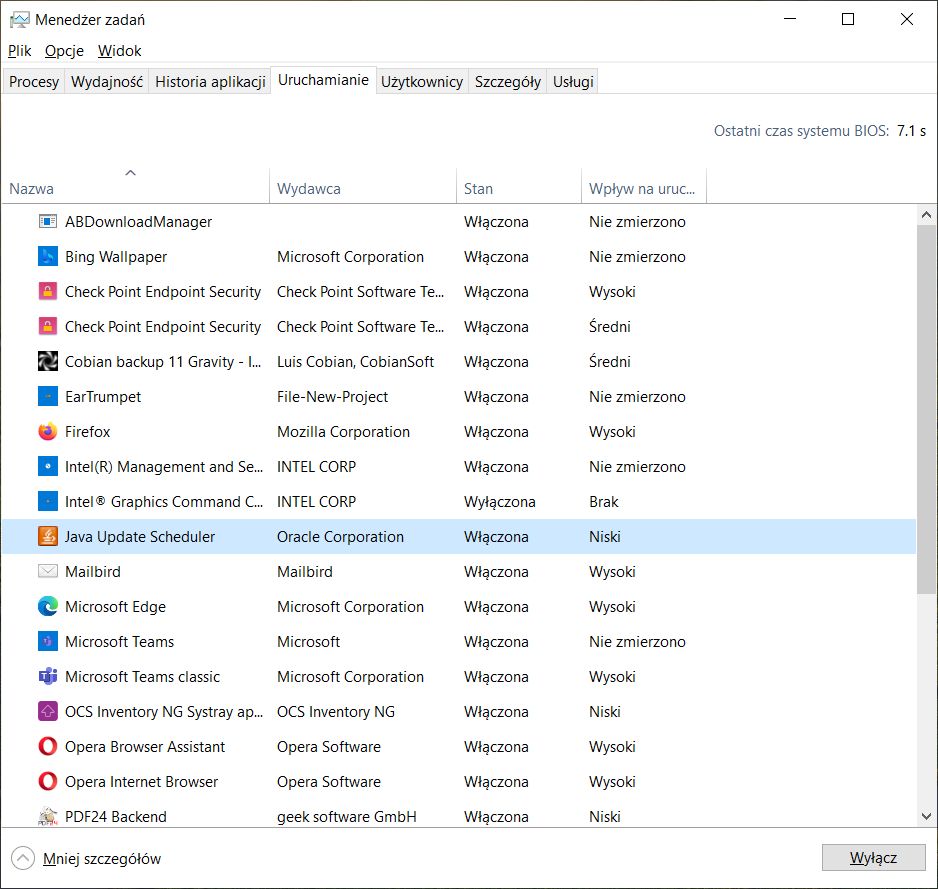Click the Microsoft Edge icon
The height and width of the screenshot is (889, 938).
pos(48,607)
